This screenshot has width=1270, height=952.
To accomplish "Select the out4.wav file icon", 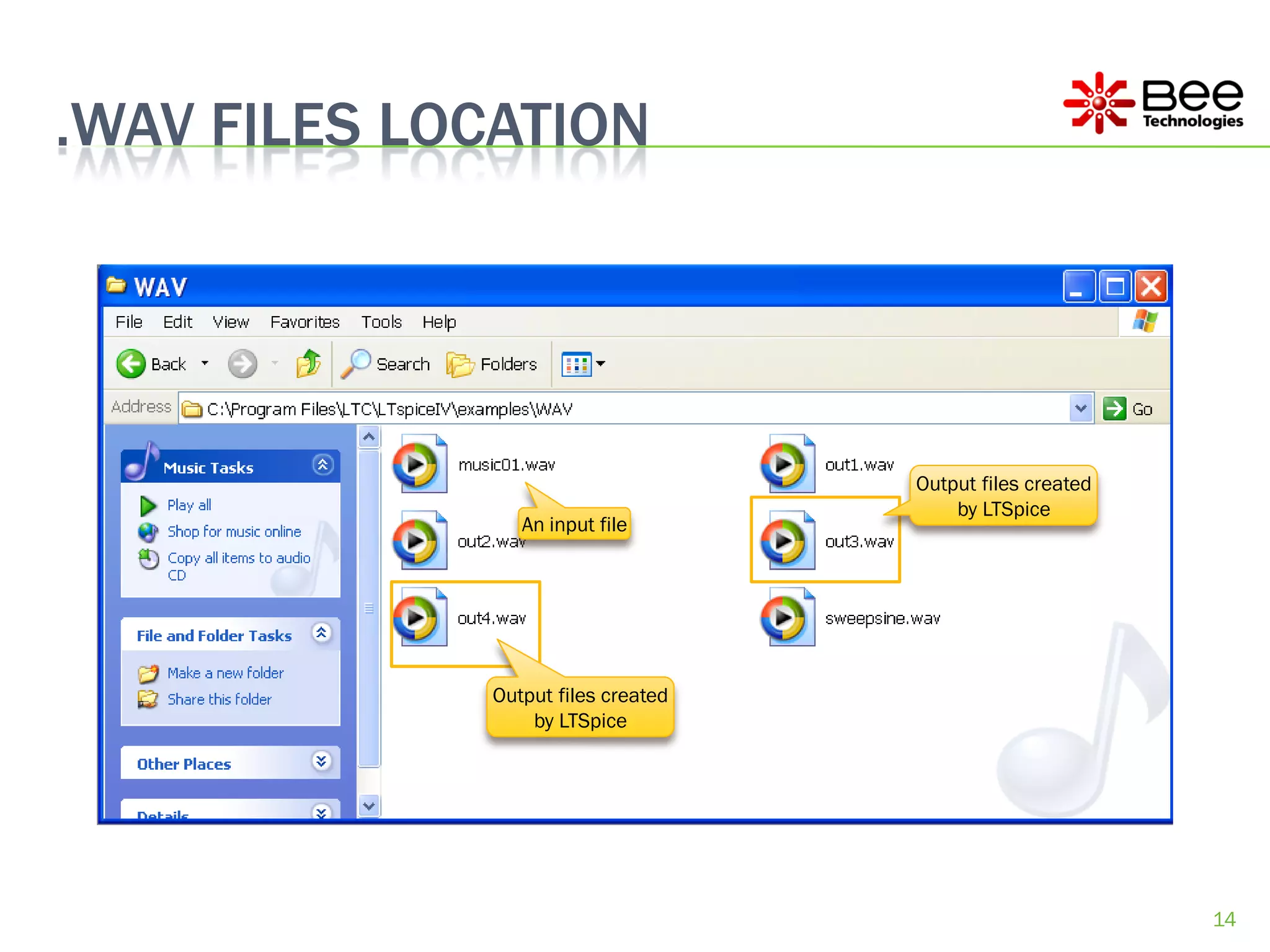I will pos(420,617).
